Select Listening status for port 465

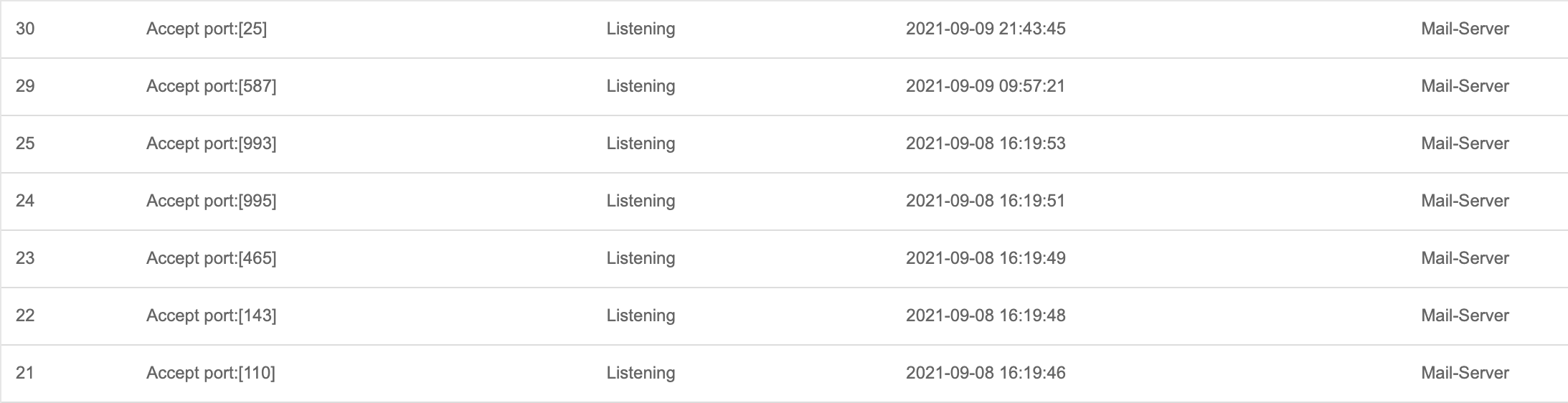pyautogui.click(x=641, y=258)
